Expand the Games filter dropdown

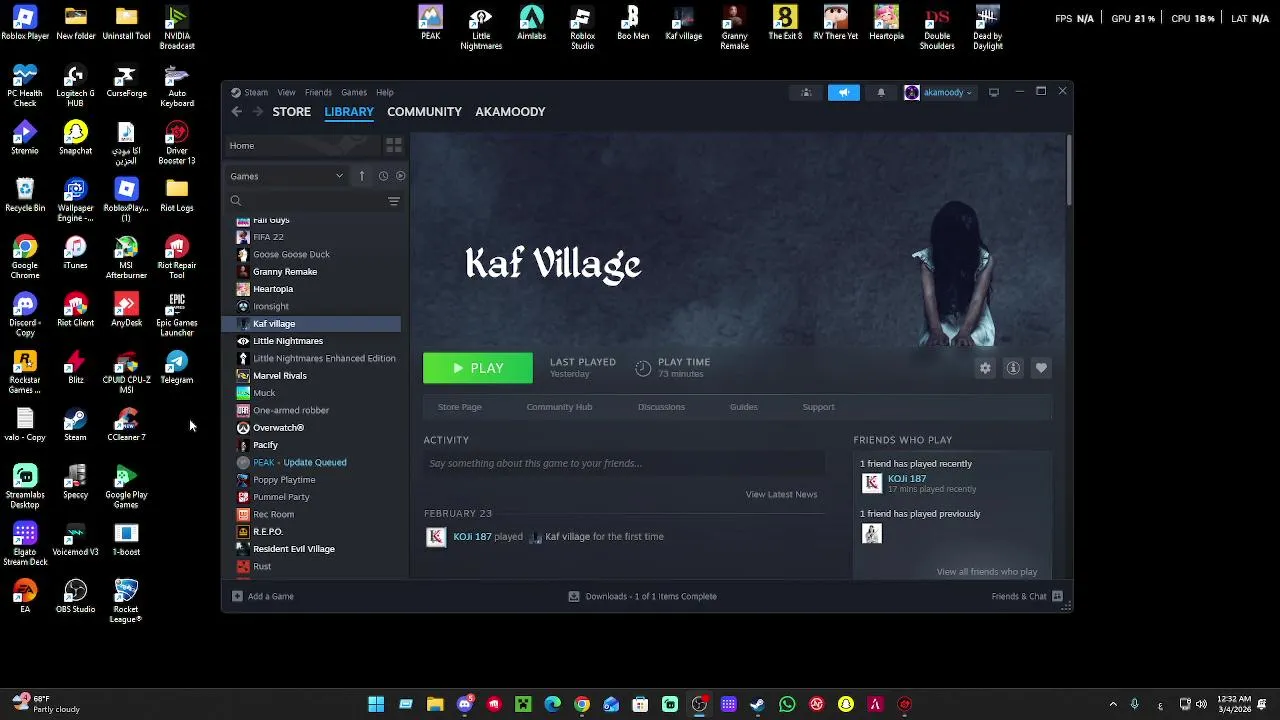pyautogui.click(x=287, y=176)
